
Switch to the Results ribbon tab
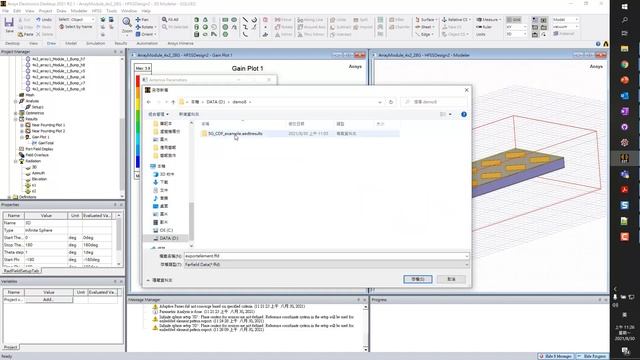click(121, 43)
